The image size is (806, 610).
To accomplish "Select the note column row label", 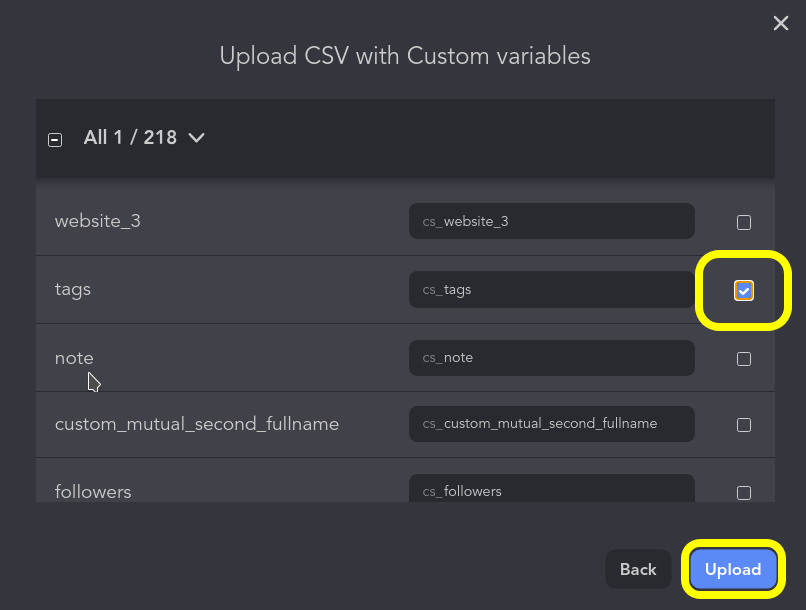I will pyautogui.click(x=74, y=358).
